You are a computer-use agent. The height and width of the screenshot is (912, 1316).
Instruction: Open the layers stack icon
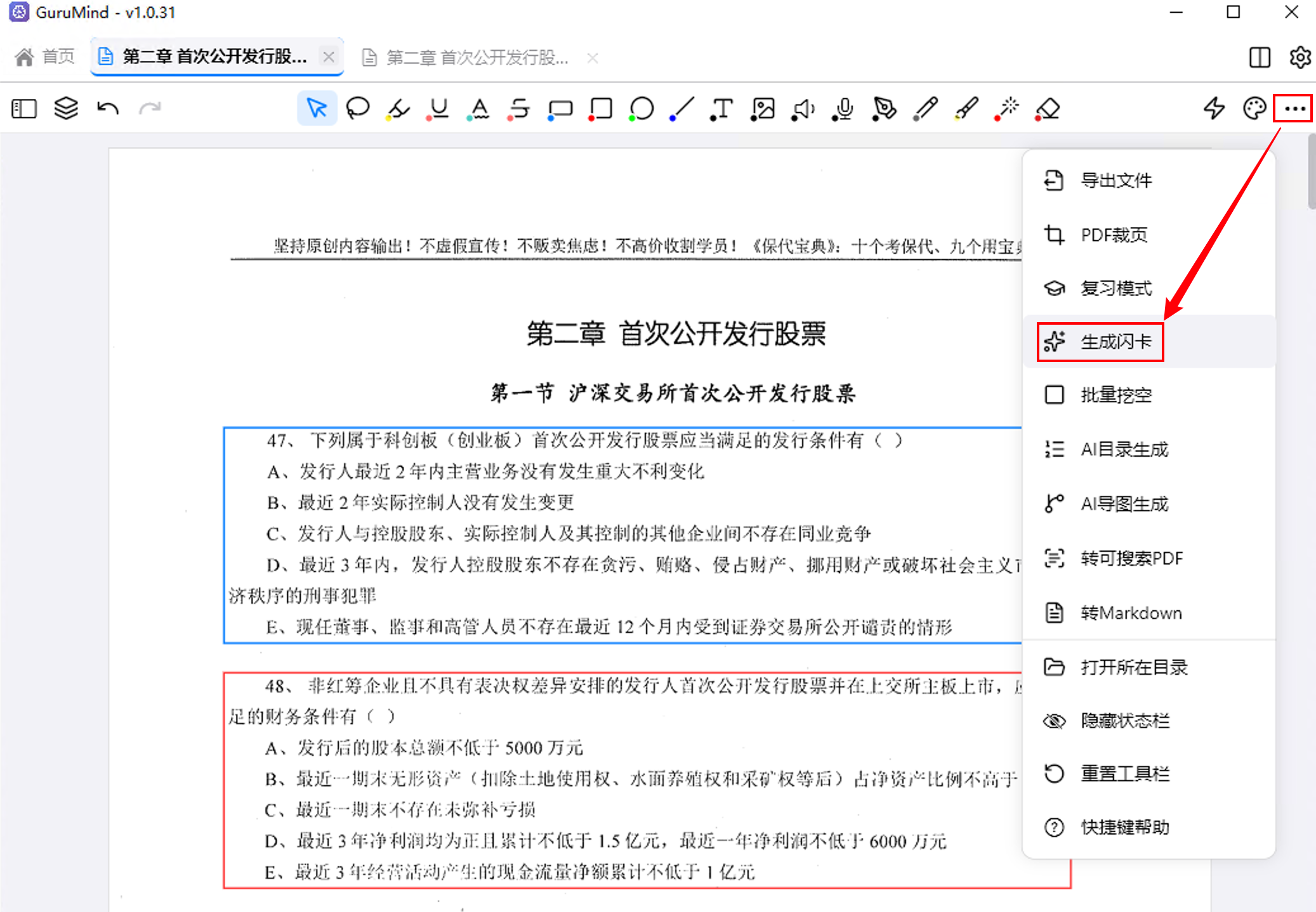click(x=66, y=108)
